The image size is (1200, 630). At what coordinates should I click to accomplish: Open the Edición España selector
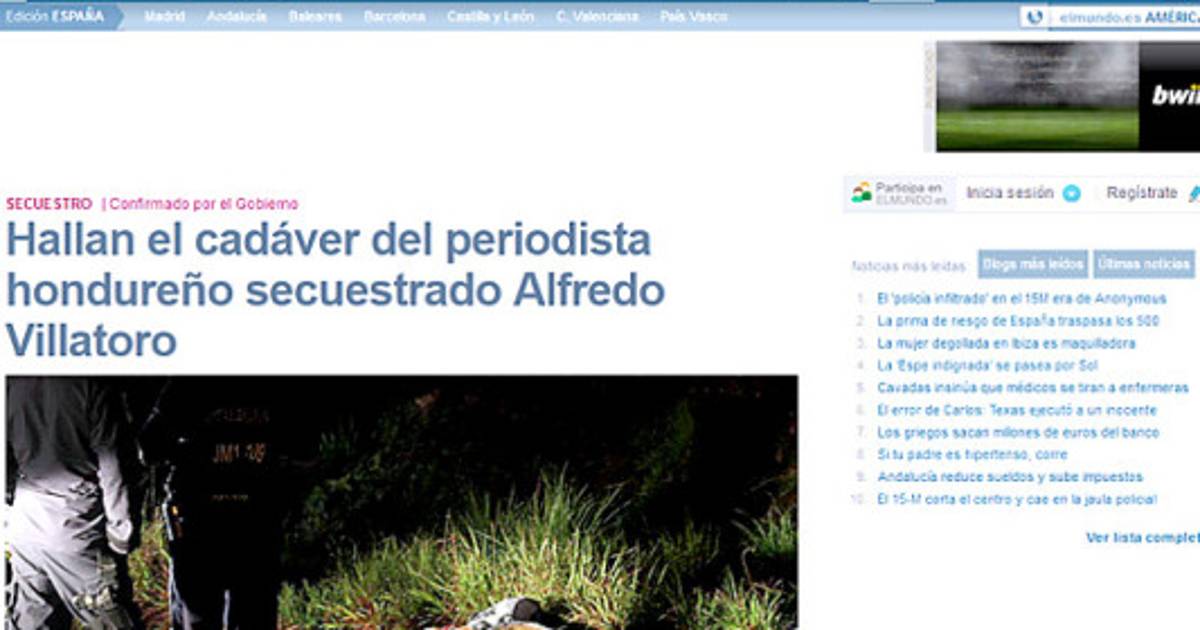click(x=60, y=17)
